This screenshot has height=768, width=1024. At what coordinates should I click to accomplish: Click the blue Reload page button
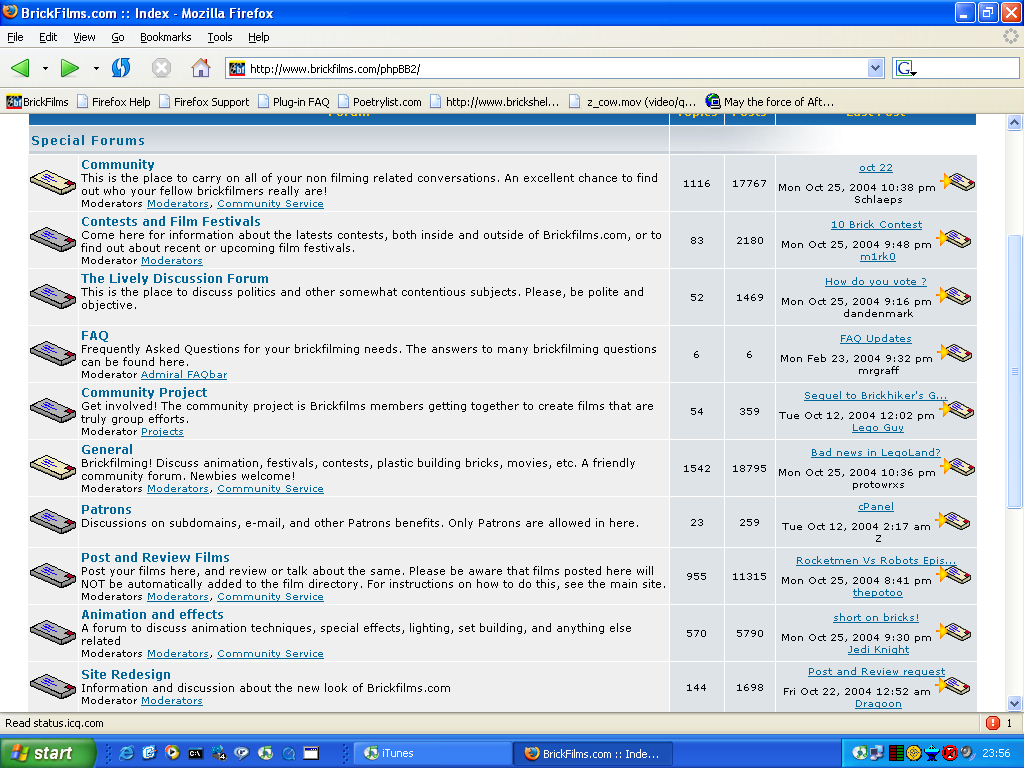tap(121, 68)
